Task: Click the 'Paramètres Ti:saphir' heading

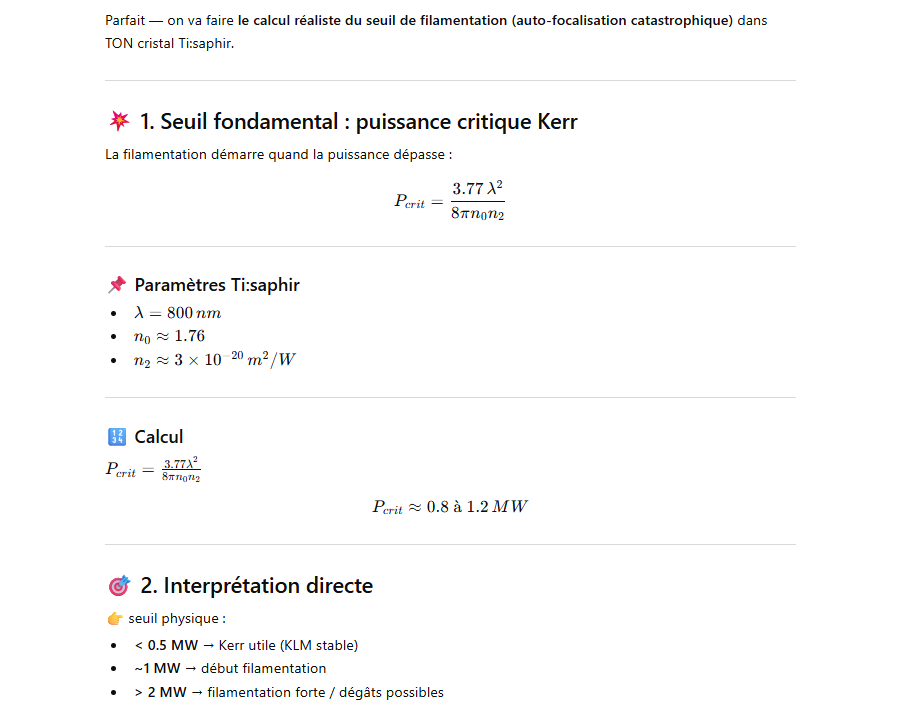Action: point(217,285)
